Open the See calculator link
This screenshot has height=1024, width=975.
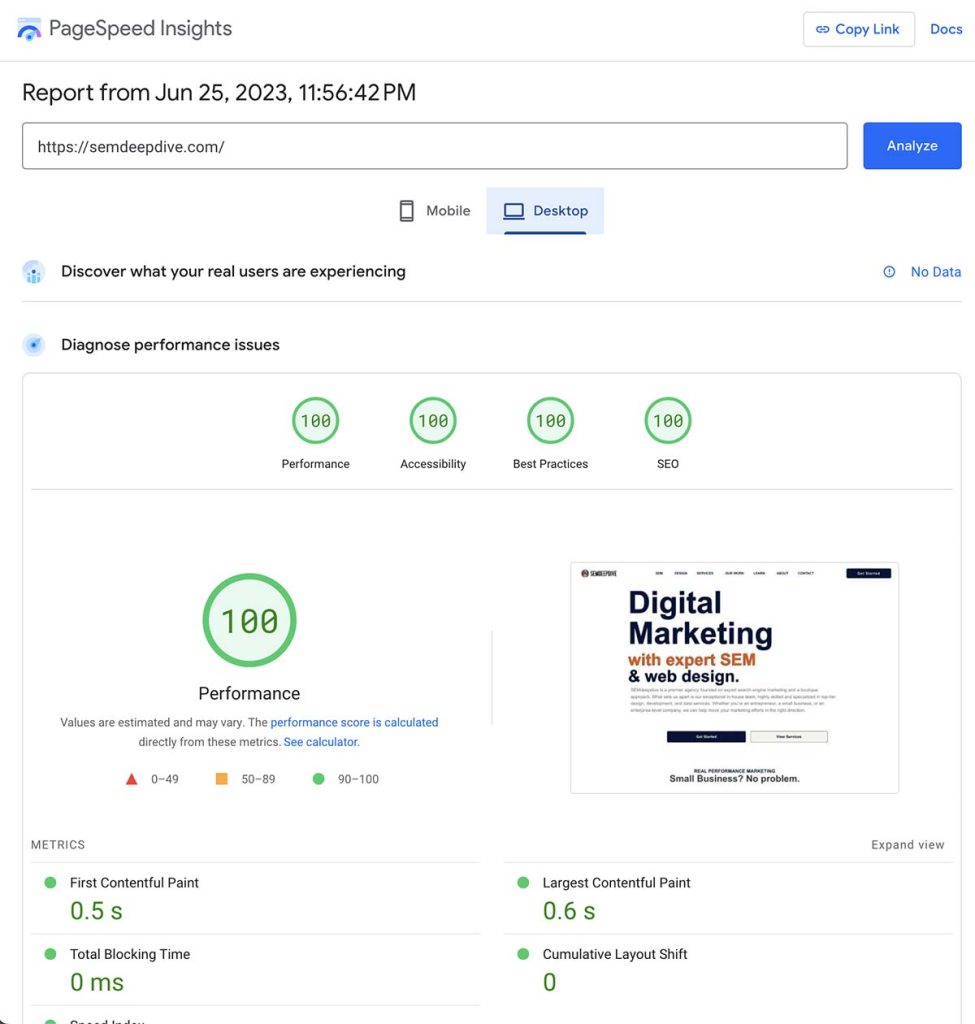(321, 742)
